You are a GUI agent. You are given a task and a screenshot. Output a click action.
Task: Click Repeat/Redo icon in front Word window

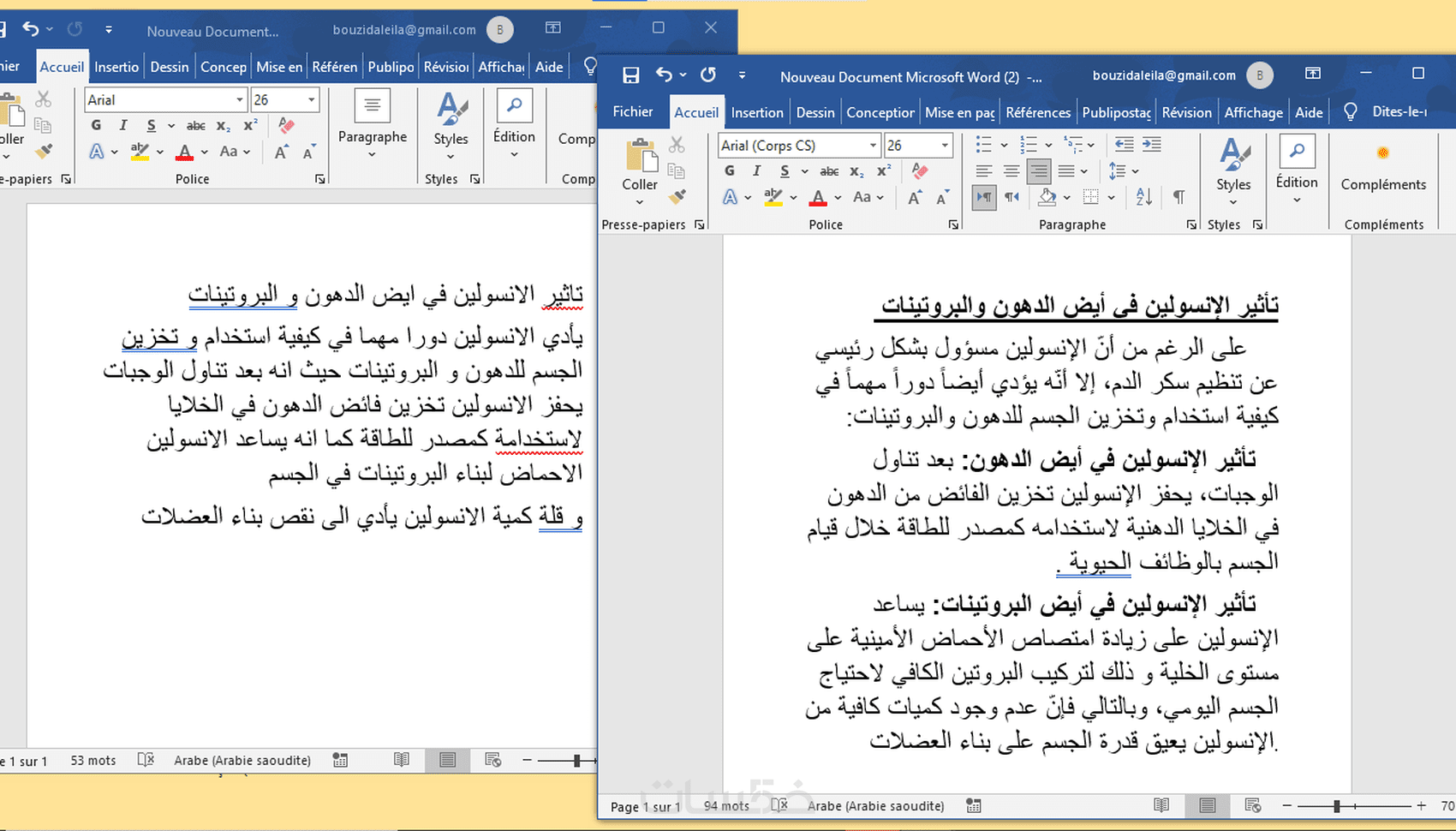tap(708, 75)
